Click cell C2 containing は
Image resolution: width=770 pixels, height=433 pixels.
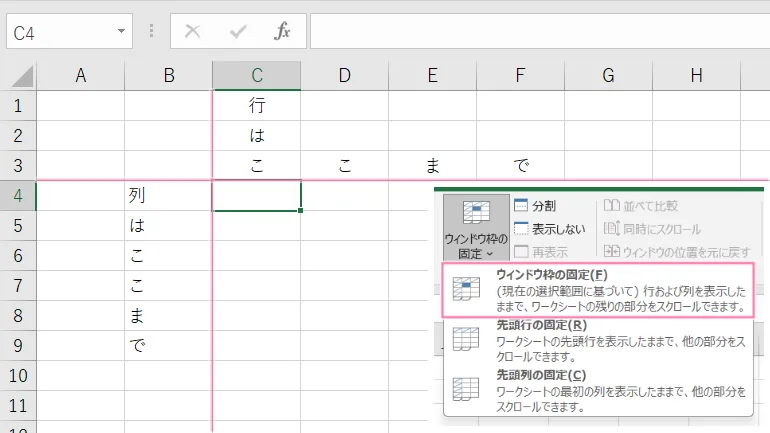[x=257, y=135]
